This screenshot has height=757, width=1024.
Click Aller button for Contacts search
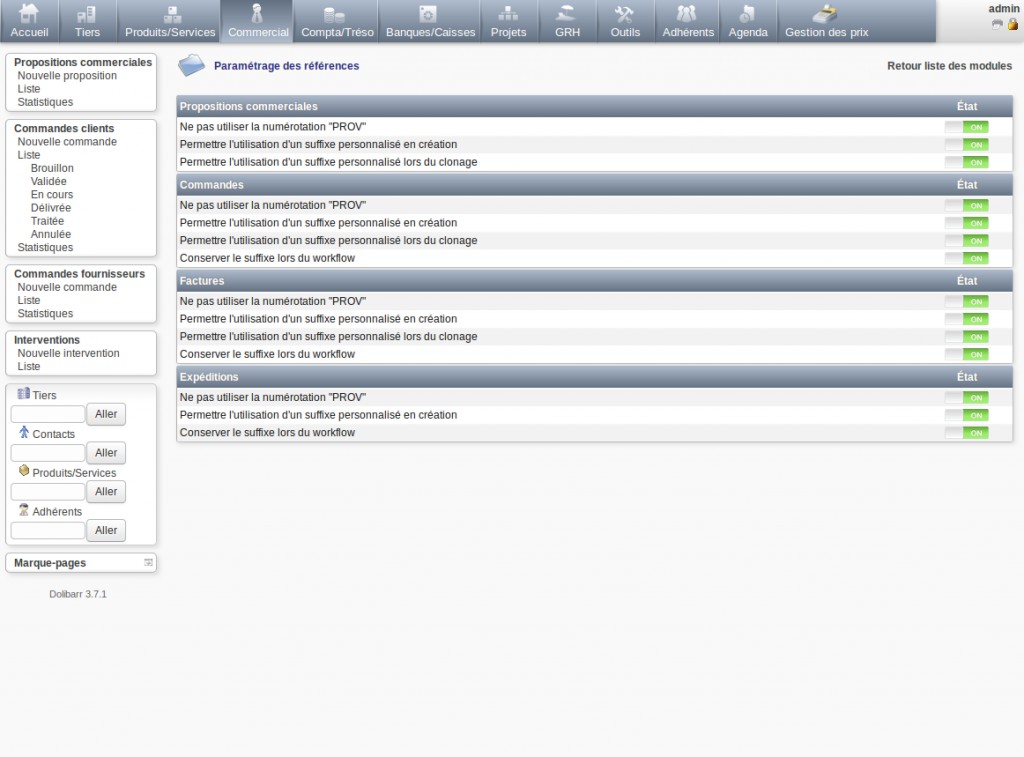pos(106,453)
